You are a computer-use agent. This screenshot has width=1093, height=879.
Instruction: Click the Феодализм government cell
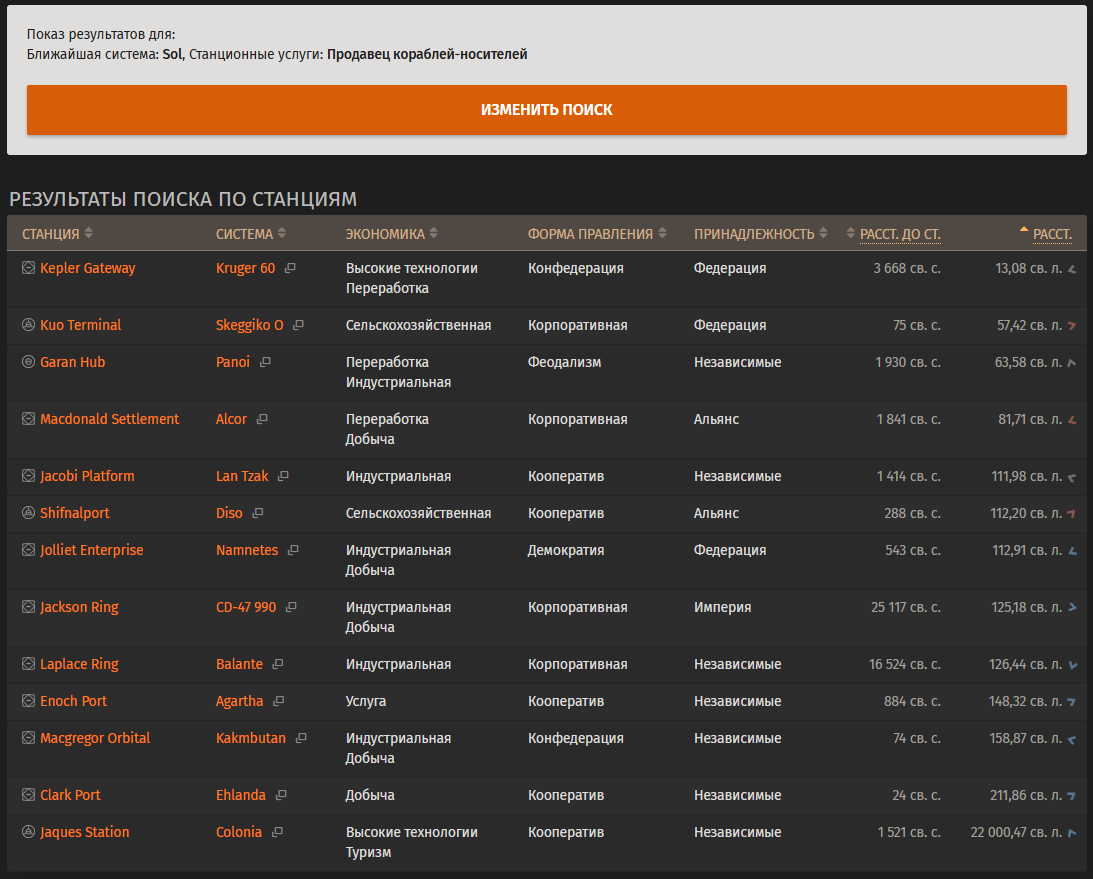pyautogui.click(x=564, y=362)
